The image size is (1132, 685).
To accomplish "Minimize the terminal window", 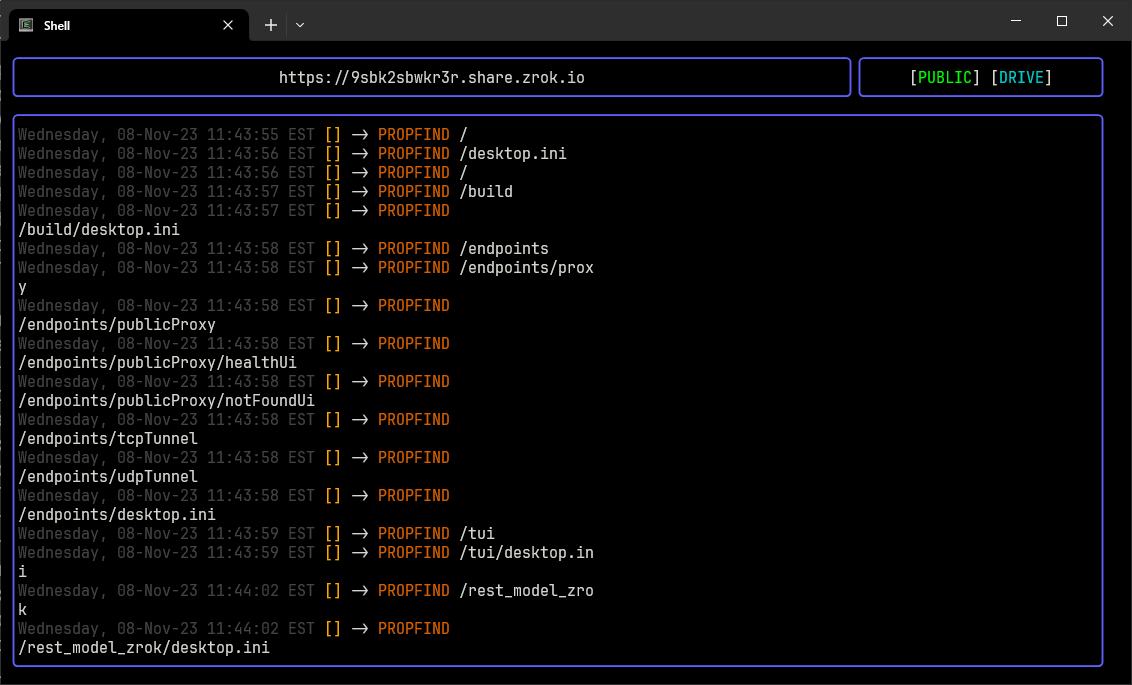I will coord(1016,21).
